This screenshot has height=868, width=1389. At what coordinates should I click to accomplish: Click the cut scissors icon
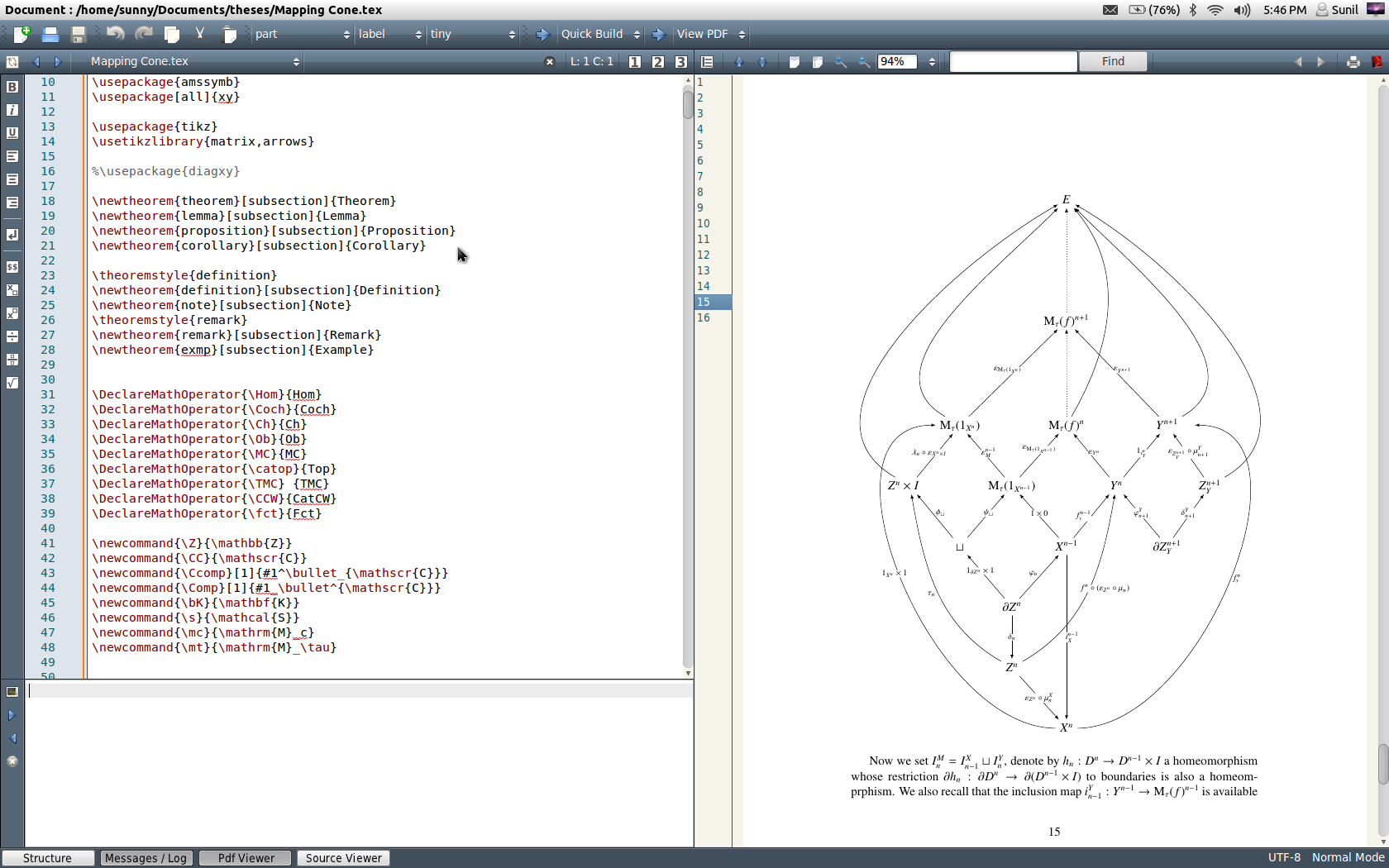click(x=200, y=34)
